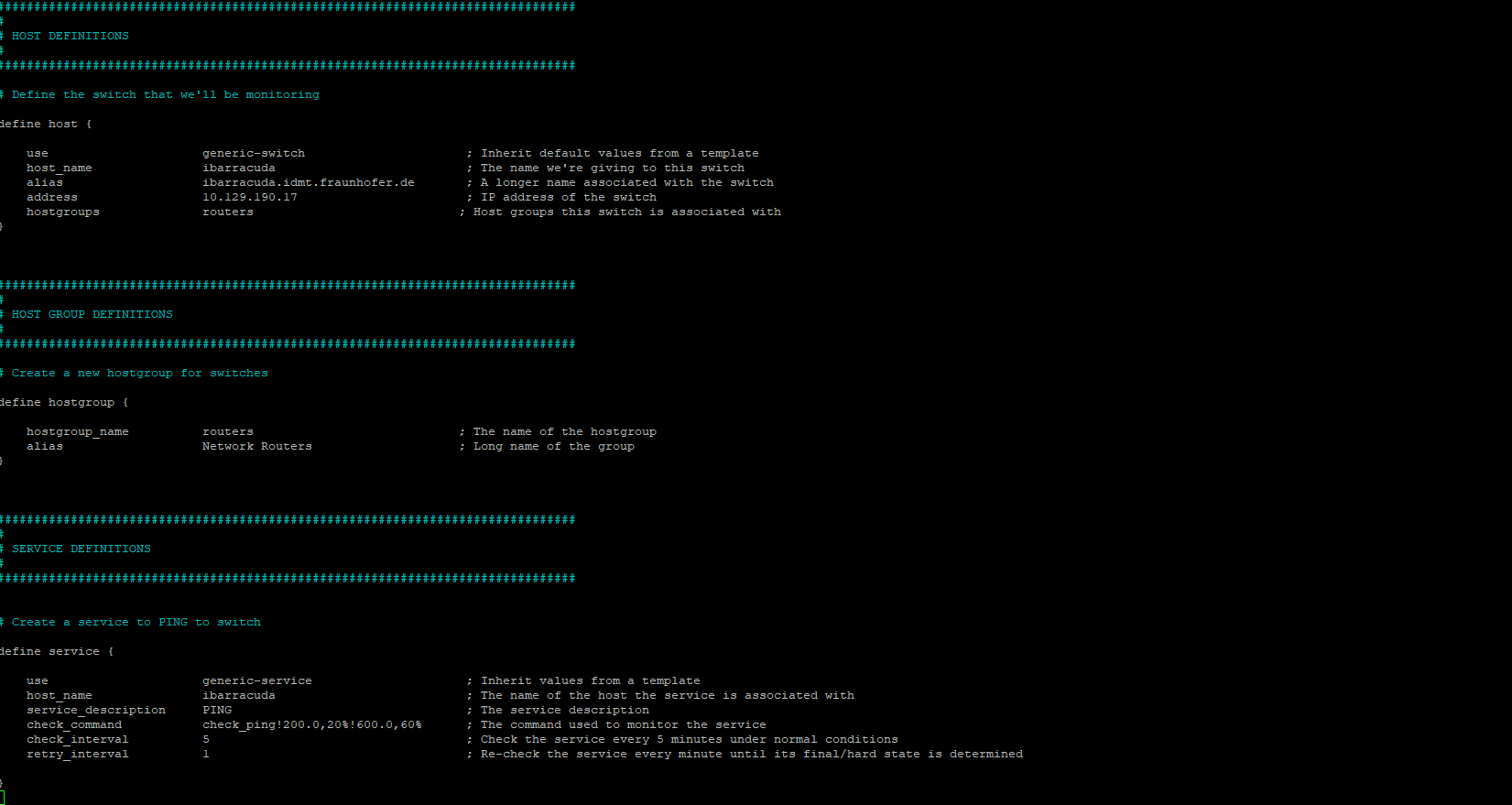Click the IP address 10.129.190.17

pos(250,198)
